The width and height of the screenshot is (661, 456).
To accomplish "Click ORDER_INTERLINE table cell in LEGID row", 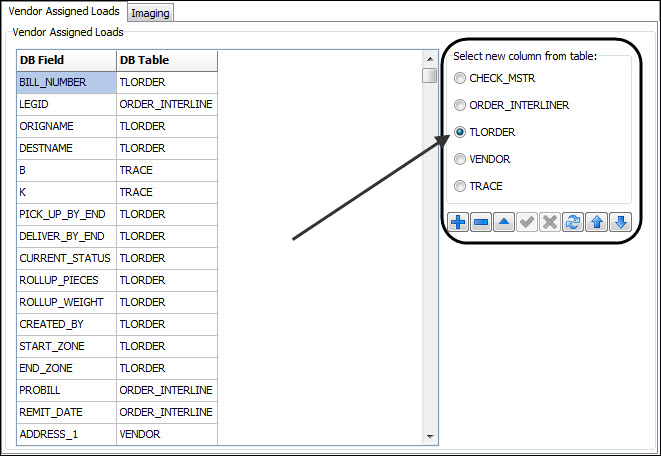I will pos(167,104).
